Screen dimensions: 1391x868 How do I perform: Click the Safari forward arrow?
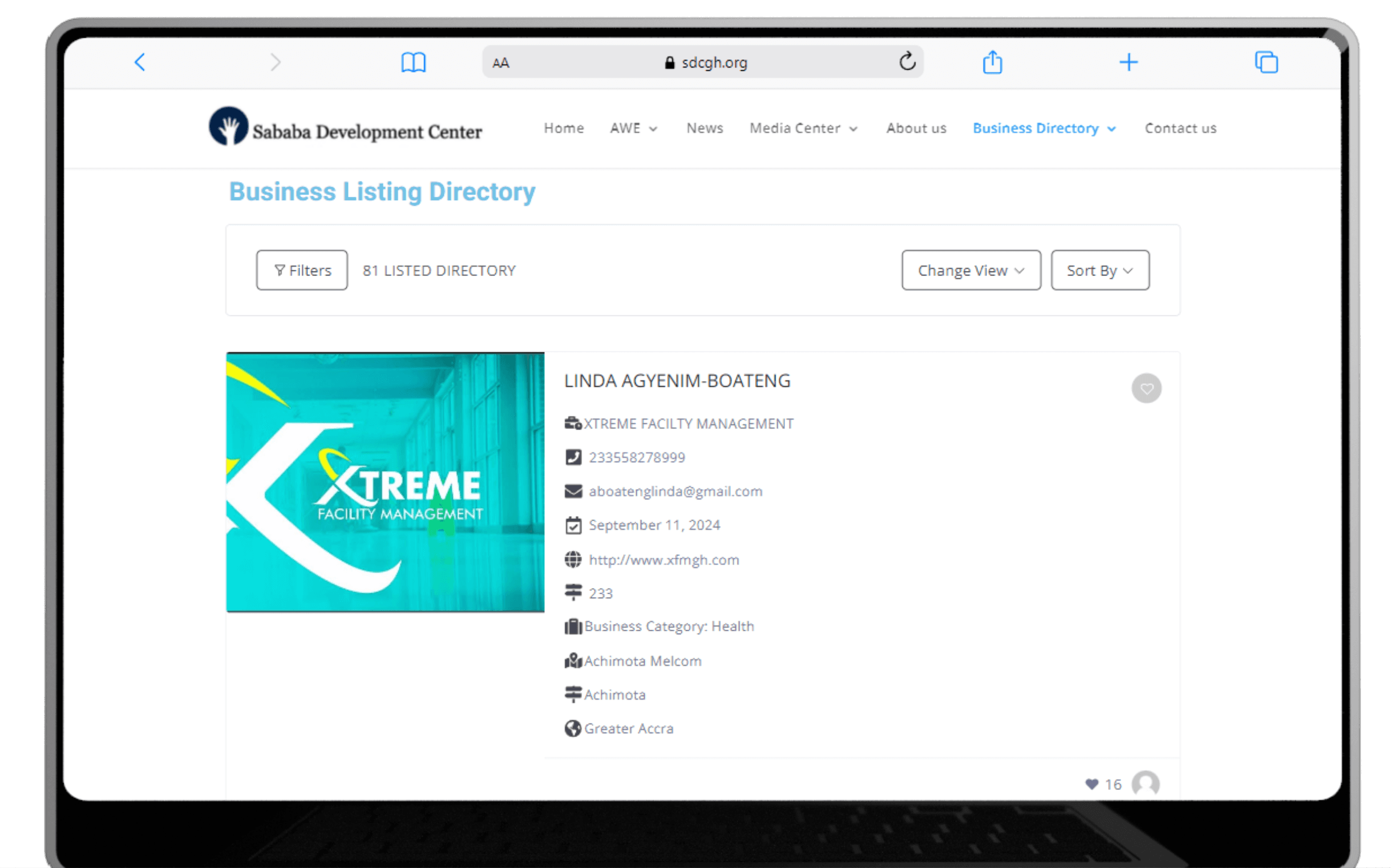pyautogui.click(x=276, y=62)
